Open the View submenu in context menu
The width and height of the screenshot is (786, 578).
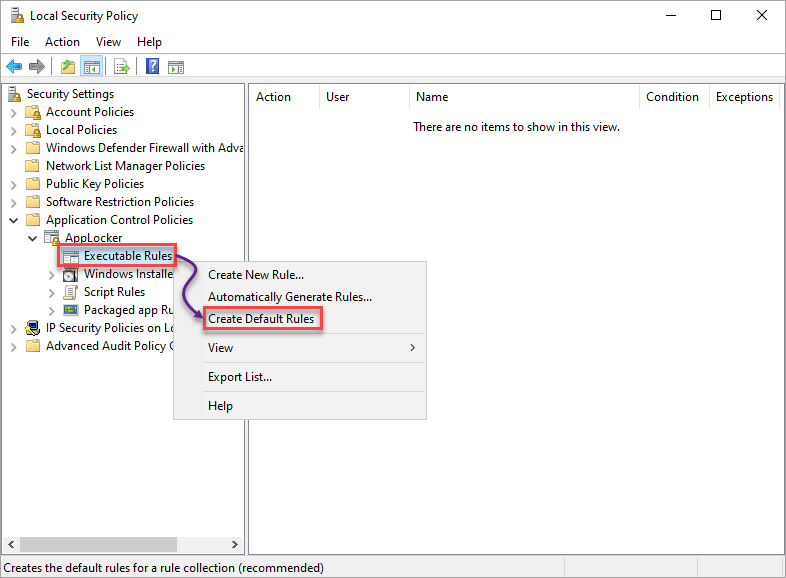pos(300,348)
